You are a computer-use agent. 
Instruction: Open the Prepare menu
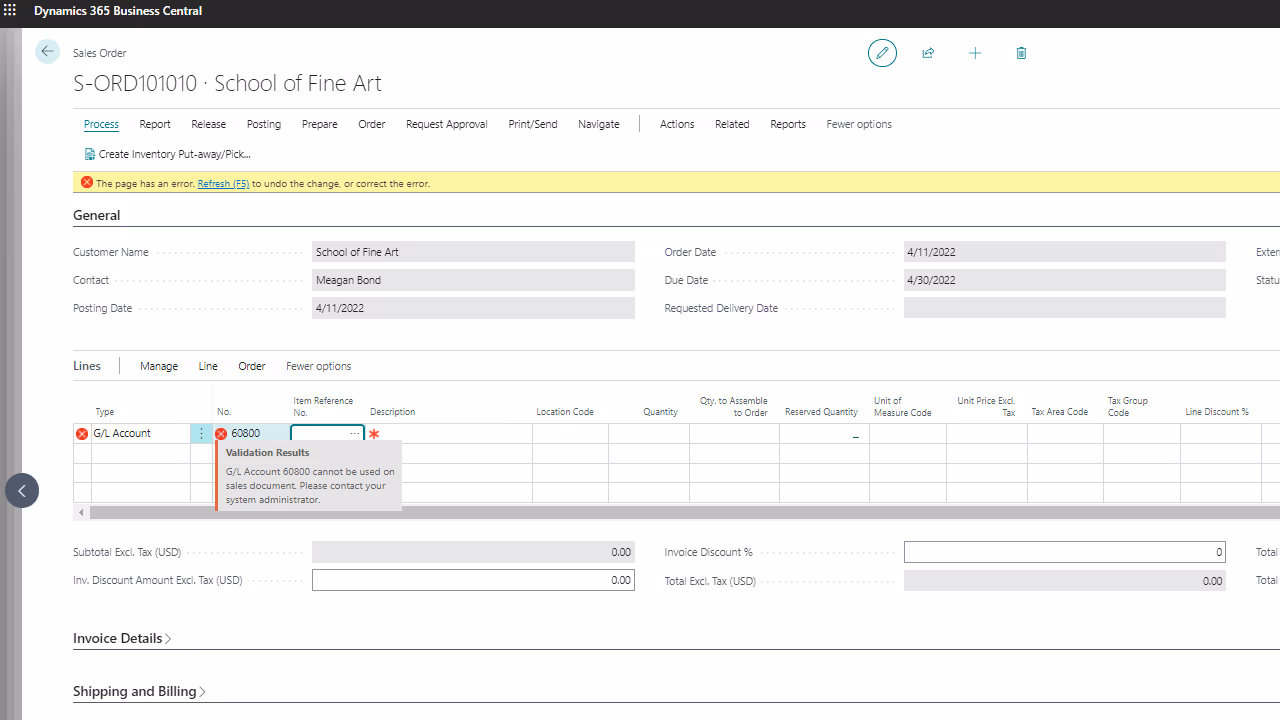[320, 124]
